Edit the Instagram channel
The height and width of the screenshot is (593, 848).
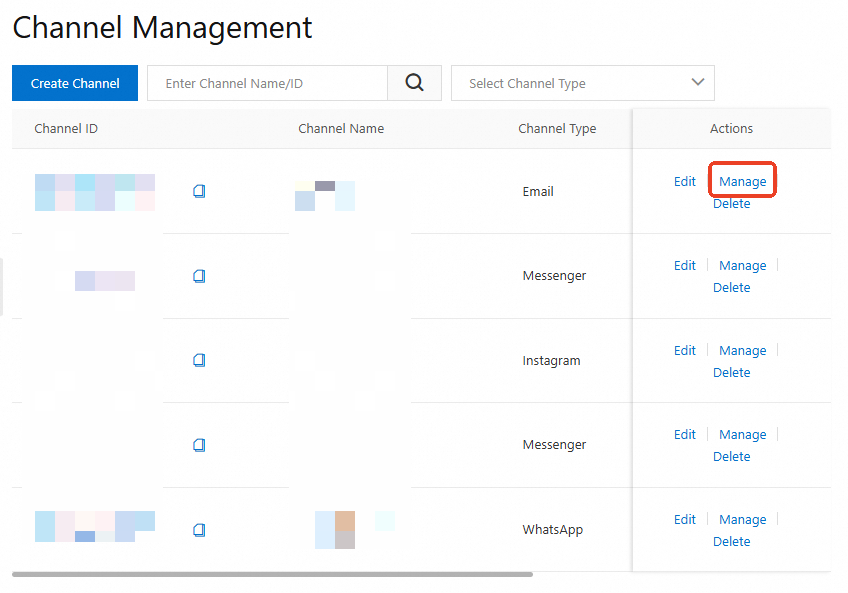tap(684, 350)
